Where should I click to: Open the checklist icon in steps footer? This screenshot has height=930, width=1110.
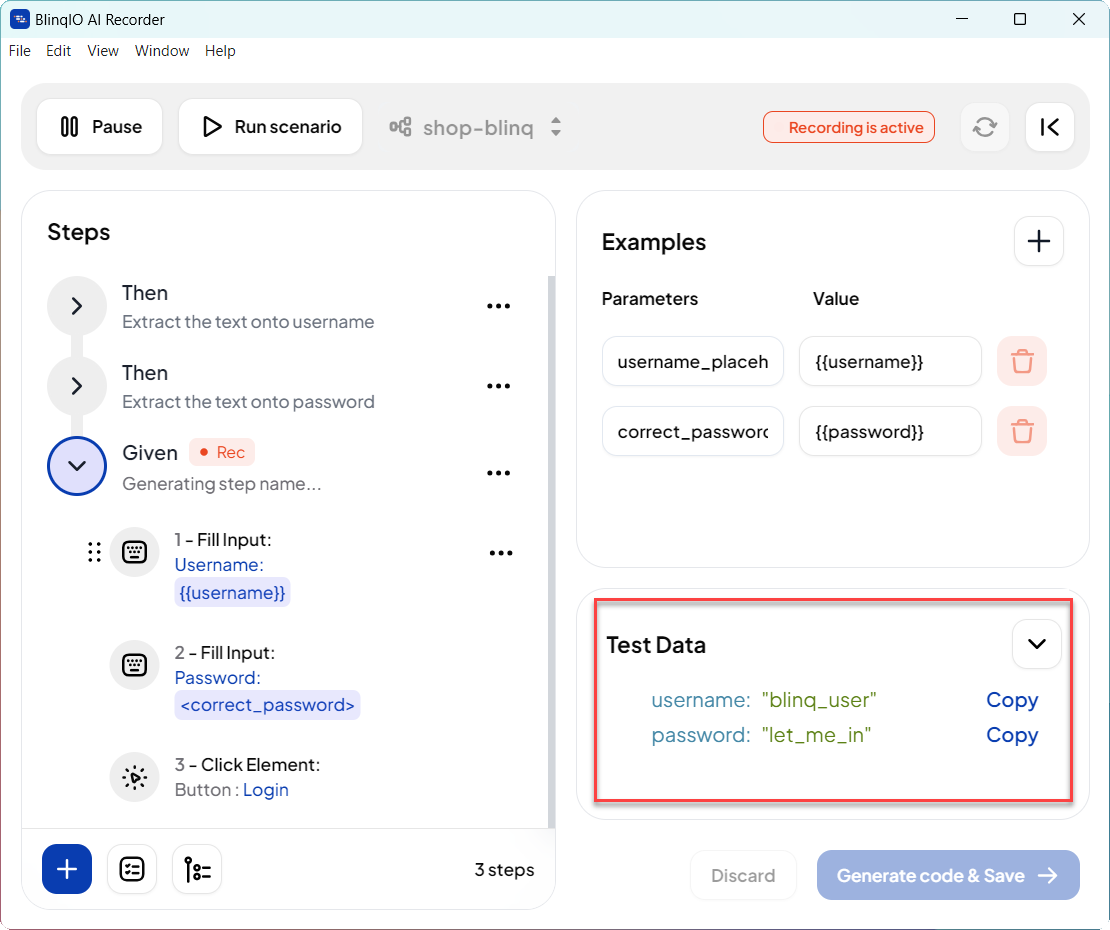pos(132,869)
